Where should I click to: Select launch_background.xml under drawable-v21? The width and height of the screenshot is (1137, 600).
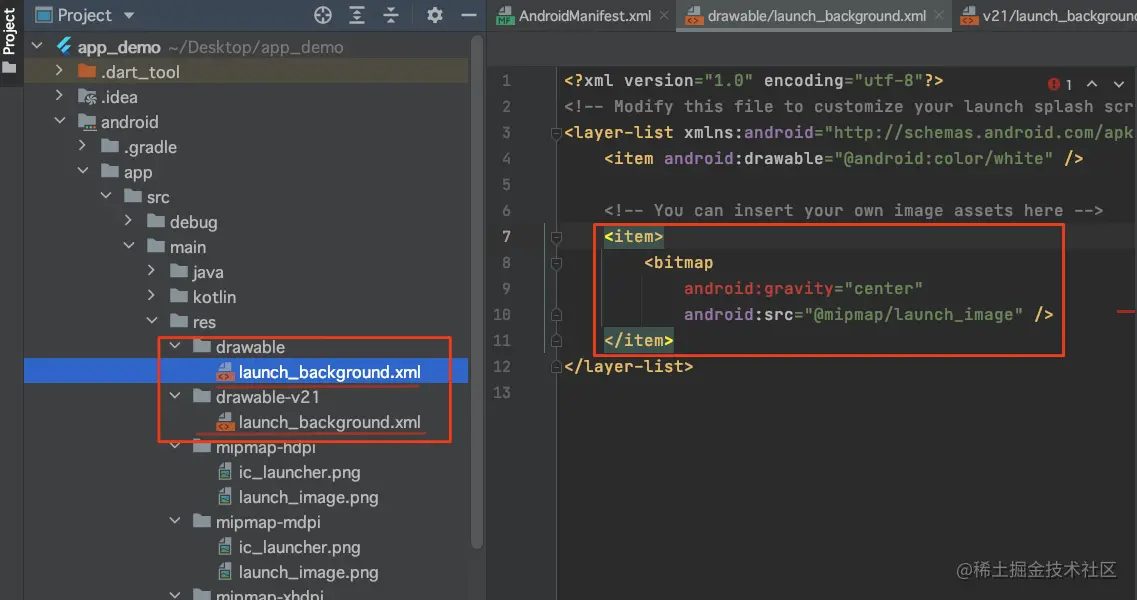click(x=329, y=422)
